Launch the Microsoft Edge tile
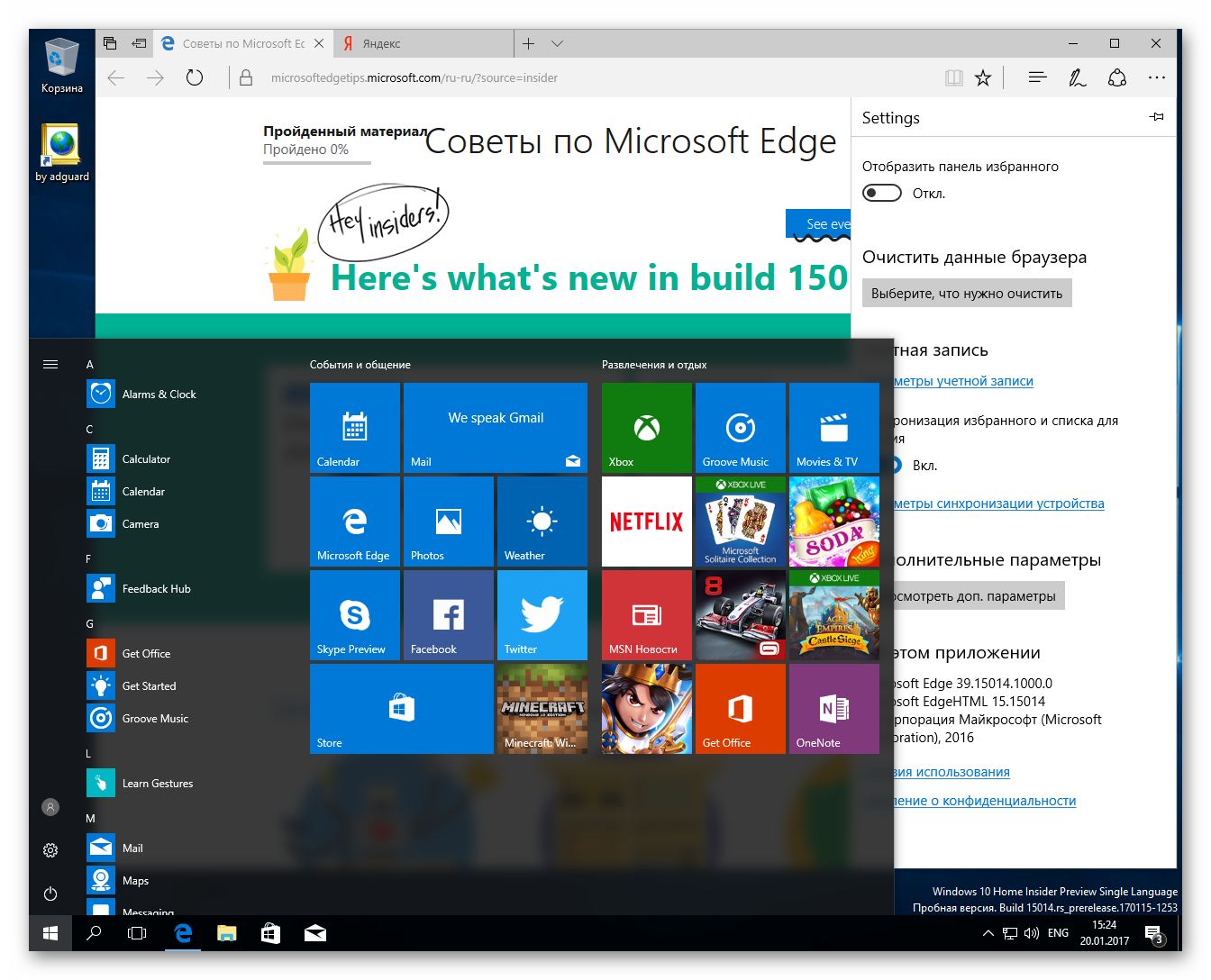The image size is (1211, 980). [x=354, y=522]
